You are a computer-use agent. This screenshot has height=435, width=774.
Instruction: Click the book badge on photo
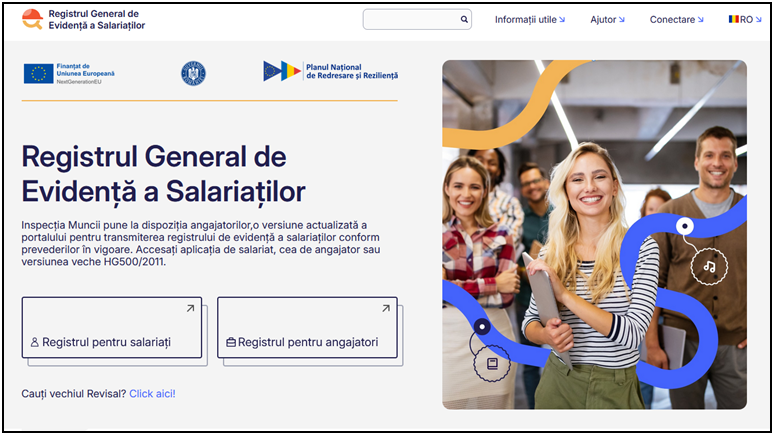(492, 364)
